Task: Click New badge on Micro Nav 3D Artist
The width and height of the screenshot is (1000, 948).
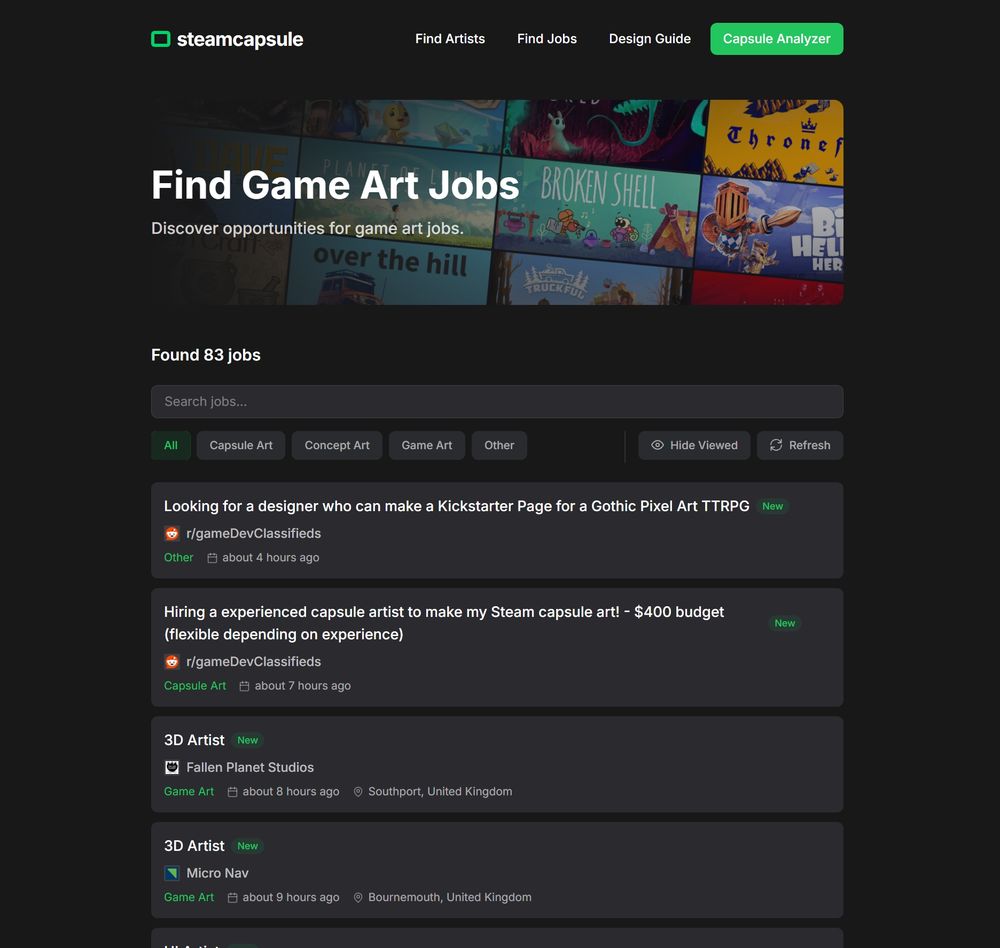Action: coord(247,846)
